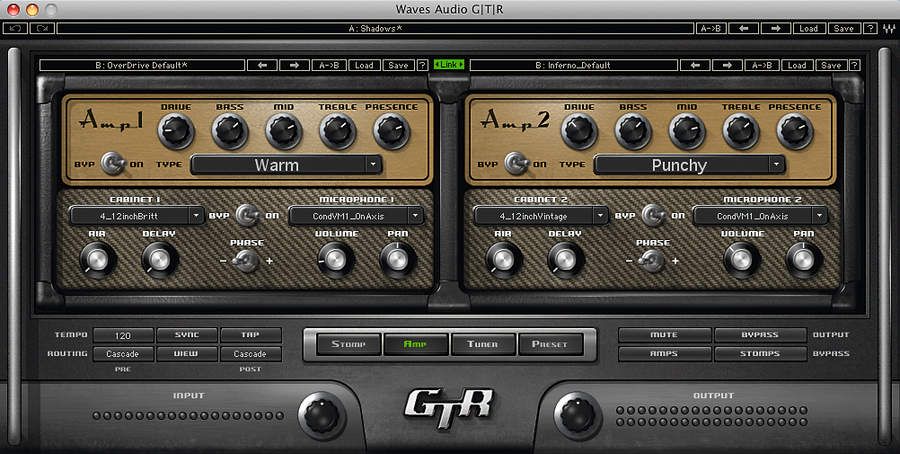The height and width of the screenshot is (454, 900).
Task: Click the Amp 1 Mid knob
Action: point(284,131)
